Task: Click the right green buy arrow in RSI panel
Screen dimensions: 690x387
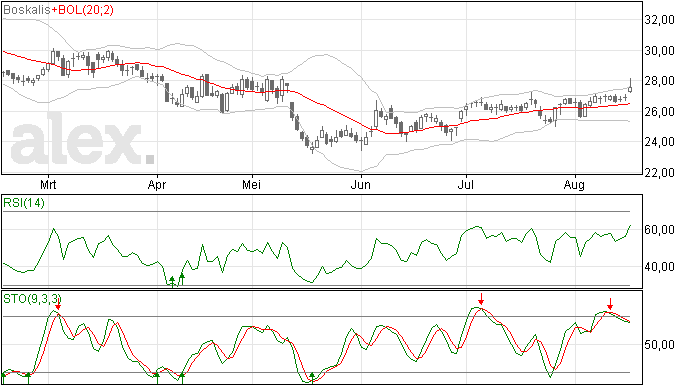Action: click(182, 279)
